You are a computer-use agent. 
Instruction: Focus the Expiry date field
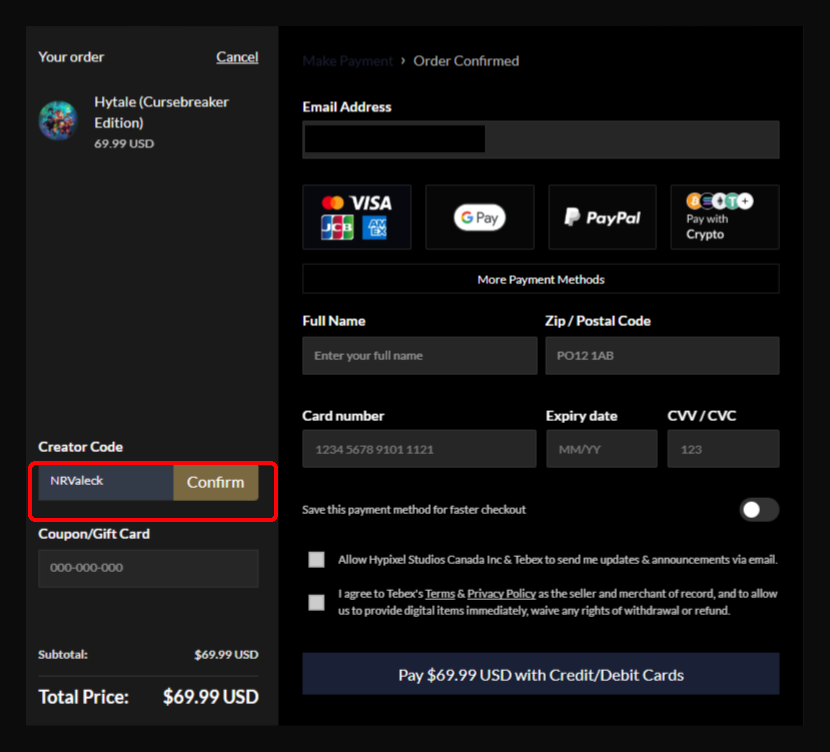coord(602,449)
